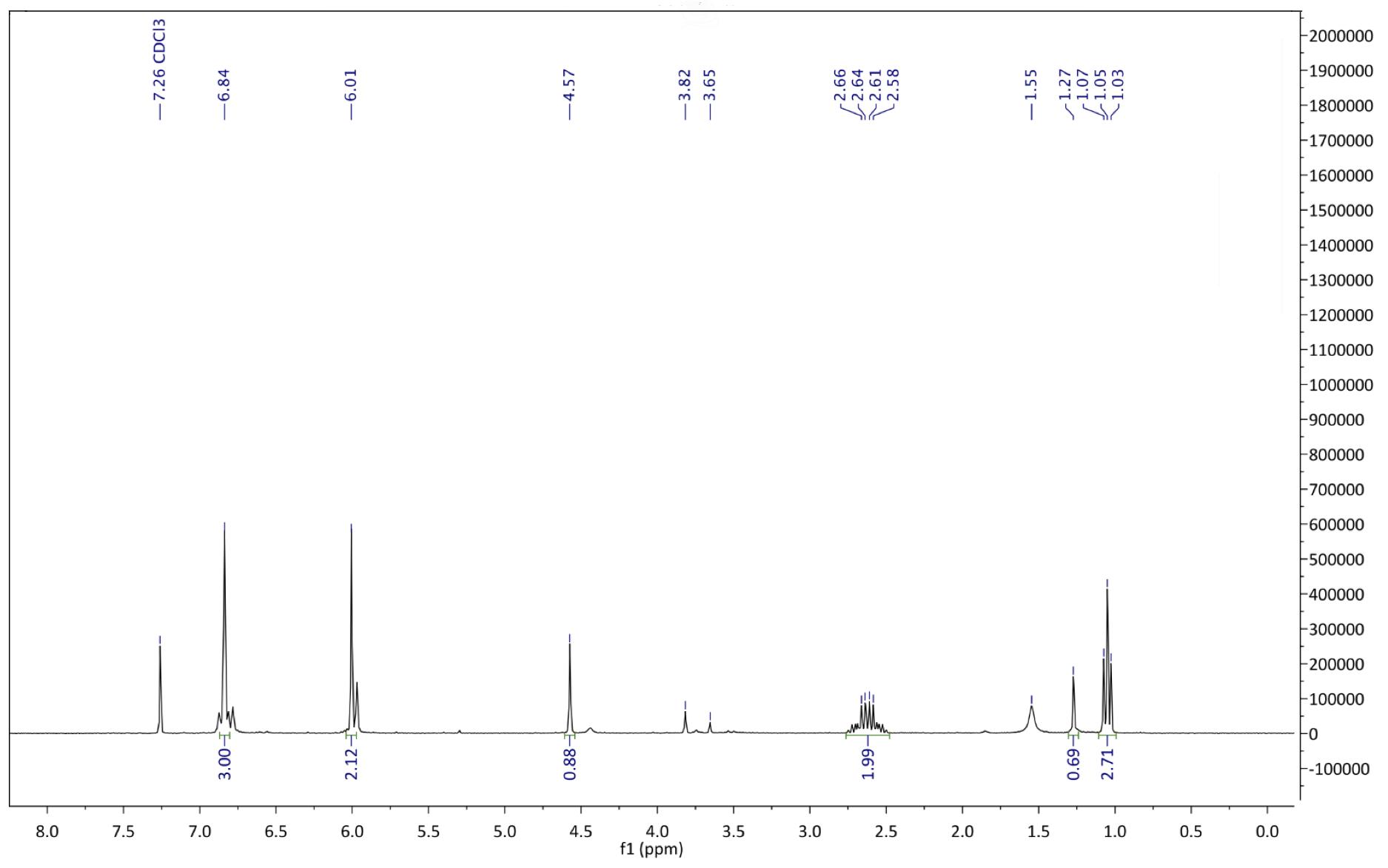Click the 2.12 integral value
1388x868 pixels.
click(x=351, y=764)
